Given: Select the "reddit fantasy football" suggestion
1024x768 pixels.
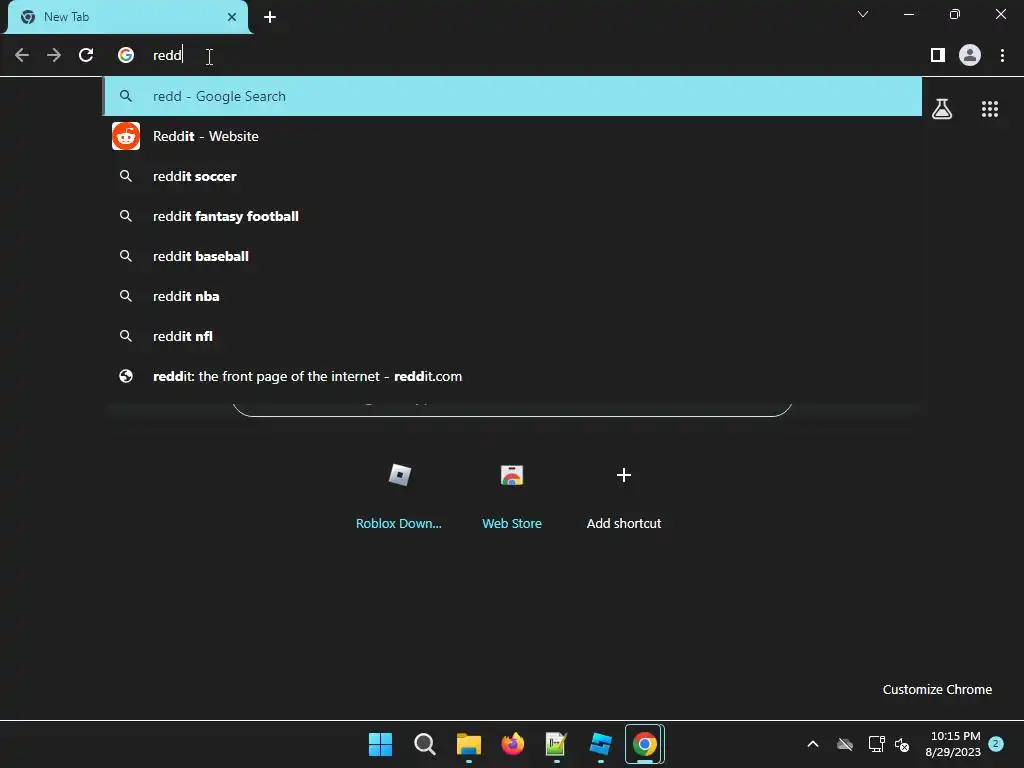Looking at the screenshot, I should (x=512, y=216).
